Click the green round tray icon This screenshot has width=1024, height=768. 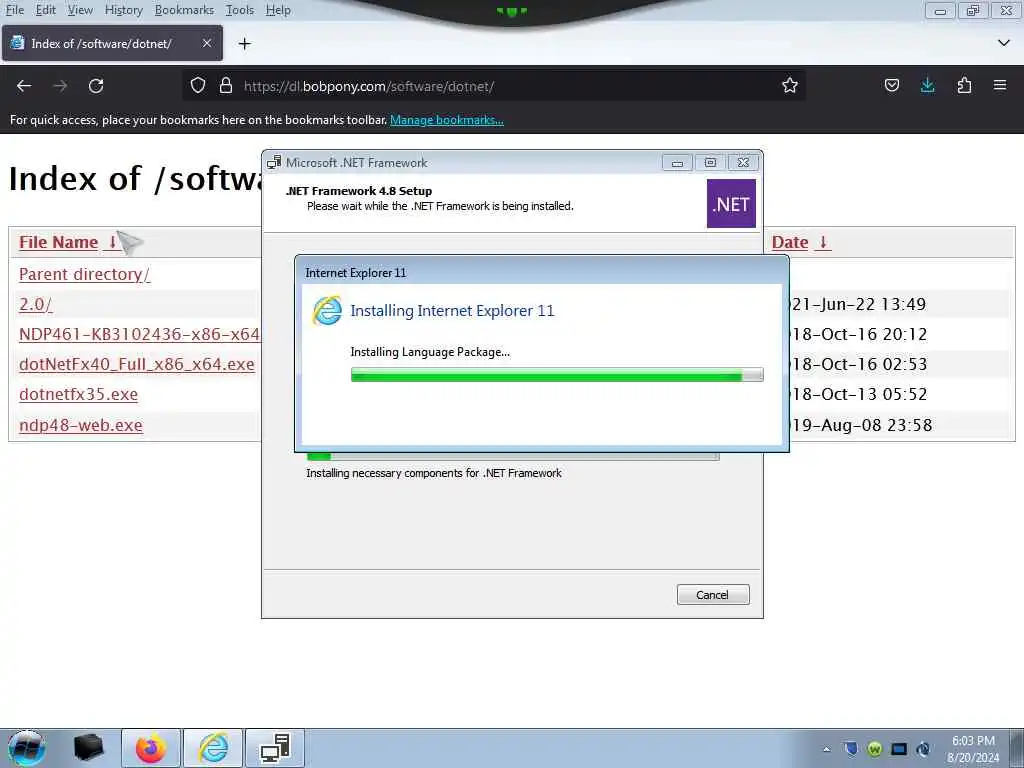pyautogui.click(x=874, y=749)
